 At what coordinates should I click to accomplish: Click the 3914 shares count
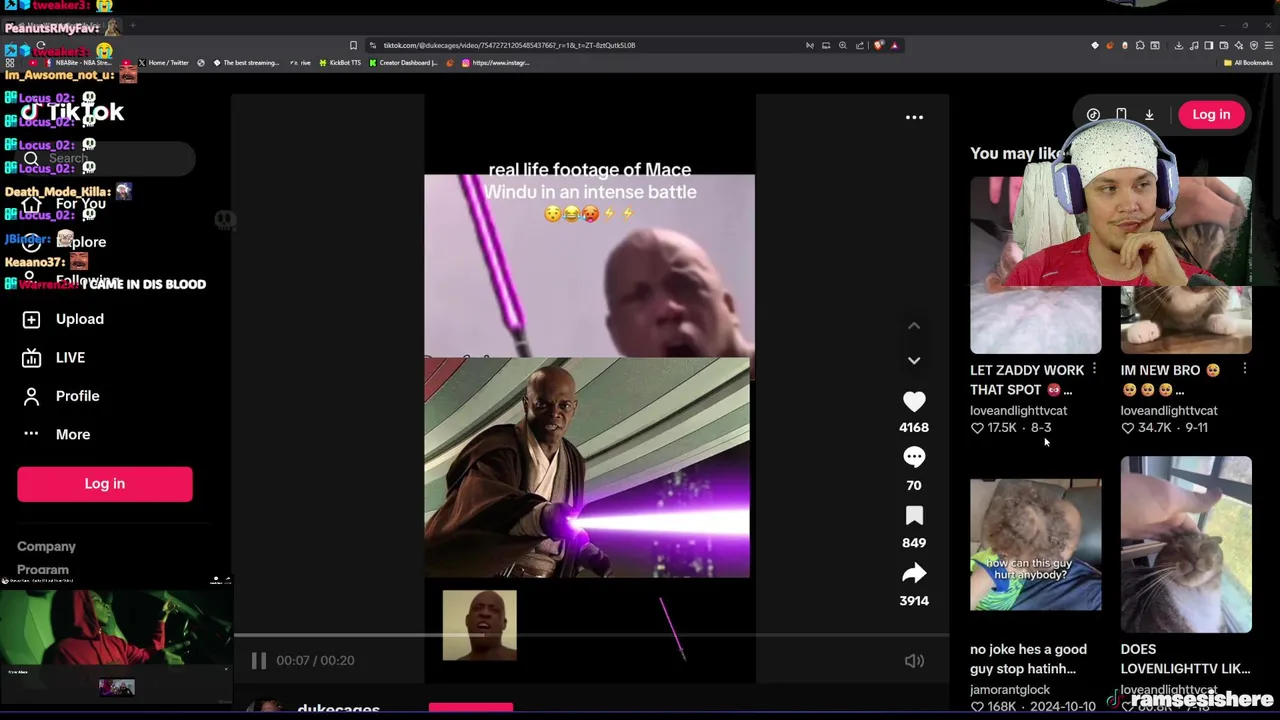tap(914, 601)
